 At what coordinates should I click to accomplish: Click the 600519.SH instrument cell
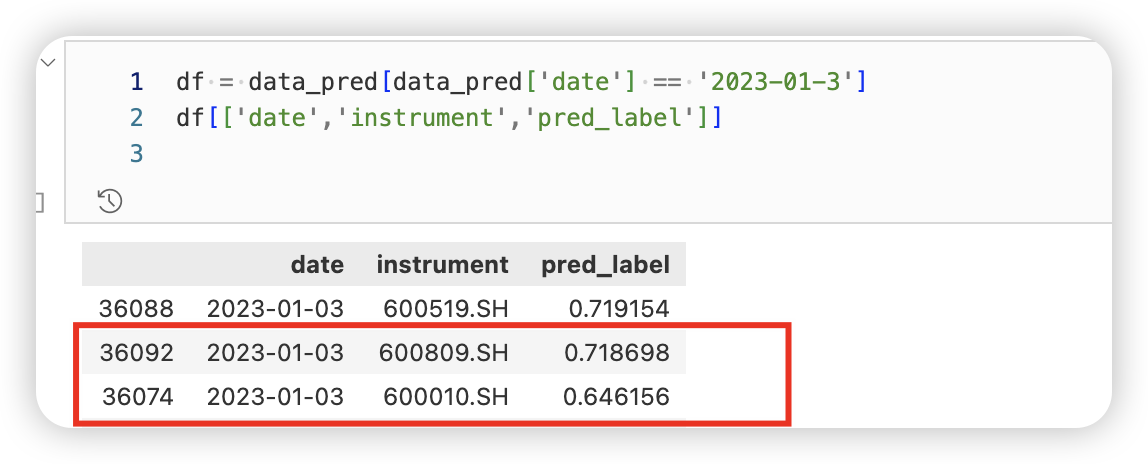coord(445,309)
